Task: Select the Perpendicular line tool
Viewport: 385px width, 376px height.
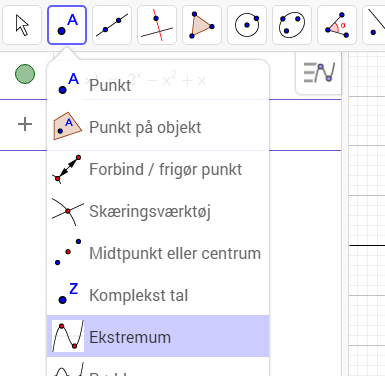Action: 157,25
